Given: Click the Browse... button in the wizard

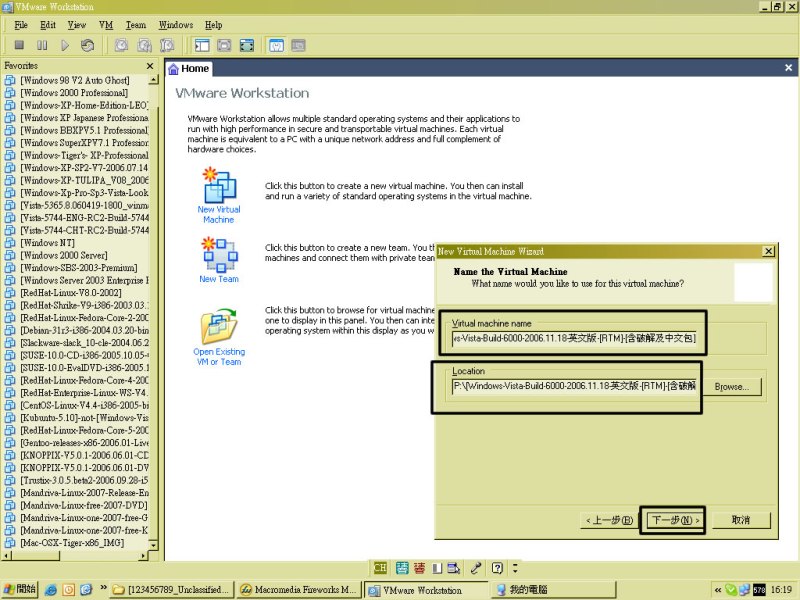Looking at the screenshot, I should 732,387.
